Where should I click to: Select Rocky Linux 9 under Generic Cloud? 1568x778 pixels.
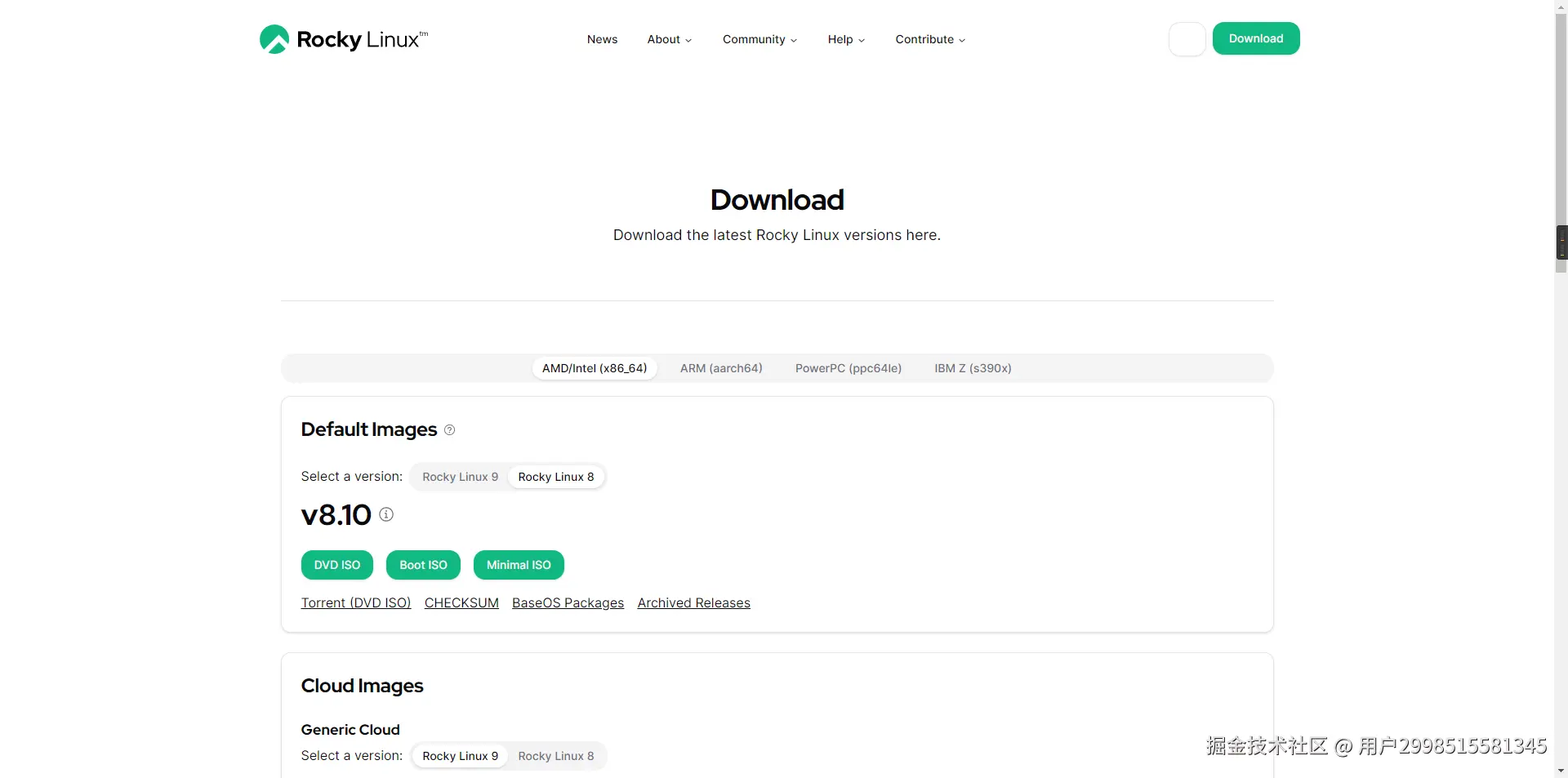pyautogui.click(x=460, y=756)
